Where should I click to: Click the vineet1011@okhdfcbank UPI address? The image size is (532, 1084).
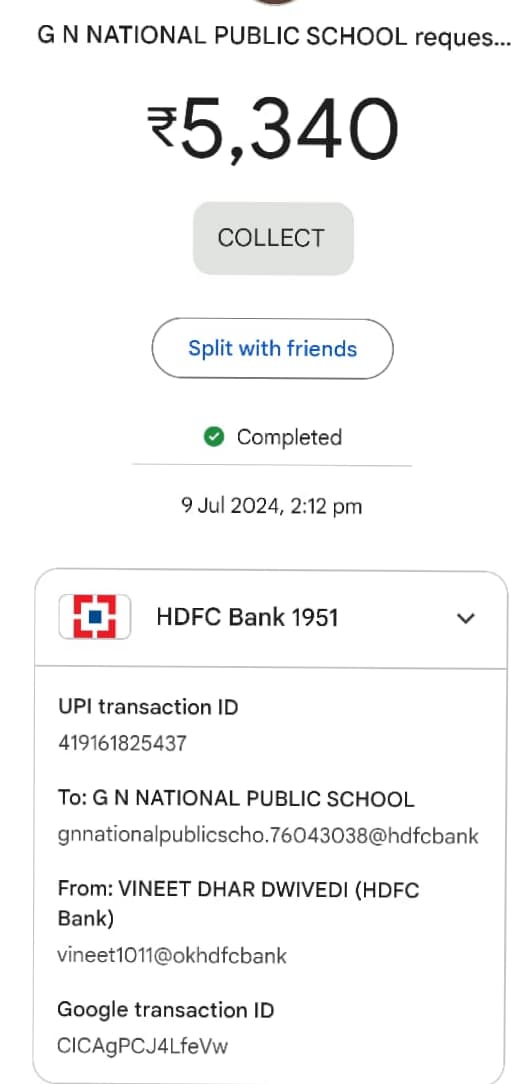coord(172,955)
